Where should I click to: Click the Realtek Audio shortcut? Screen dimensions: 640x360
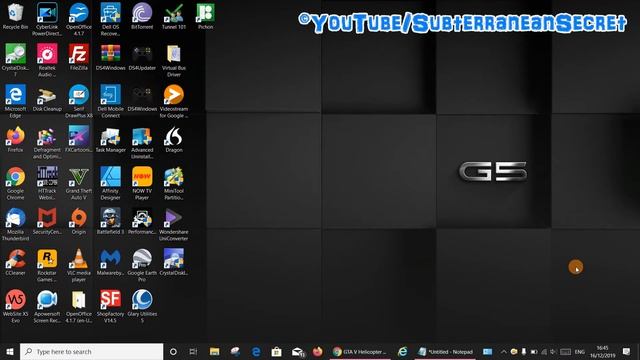click(47, 60)
